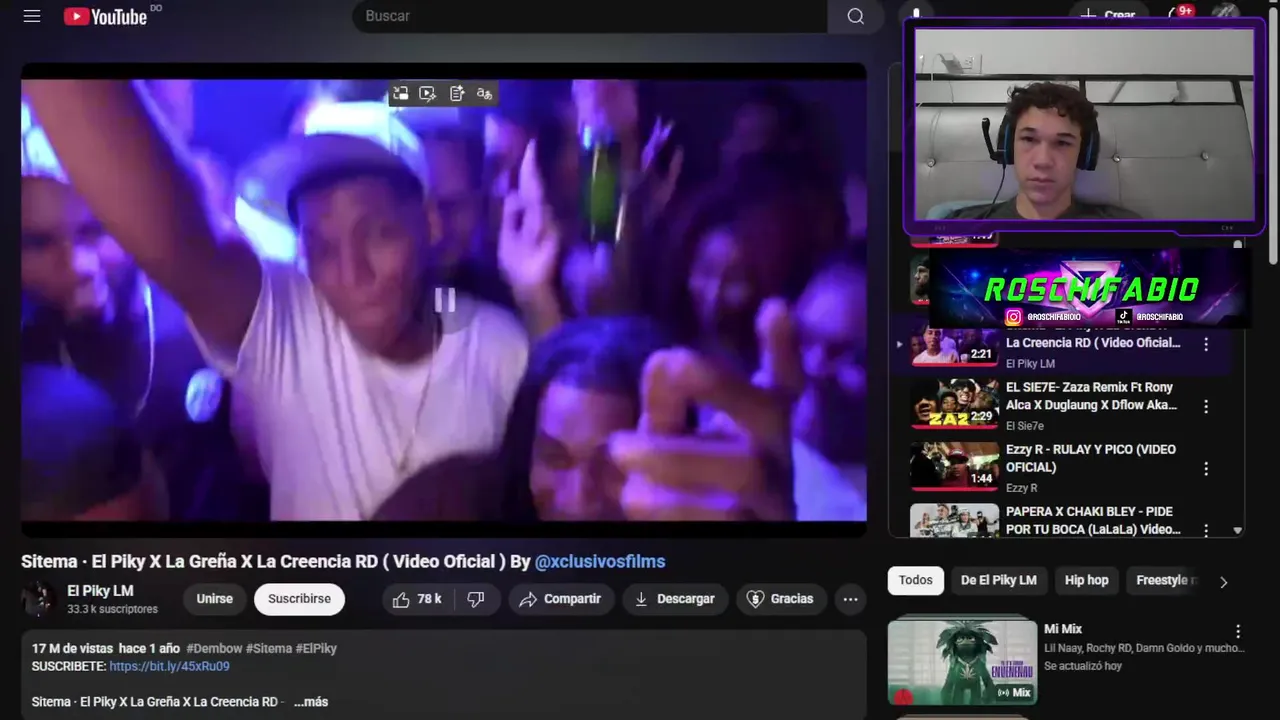The height and width of the screenshot is (720, 1280).
Task: Open options for PAPERA X CHAKI BLEY
Action: (x=1206, y=530)
